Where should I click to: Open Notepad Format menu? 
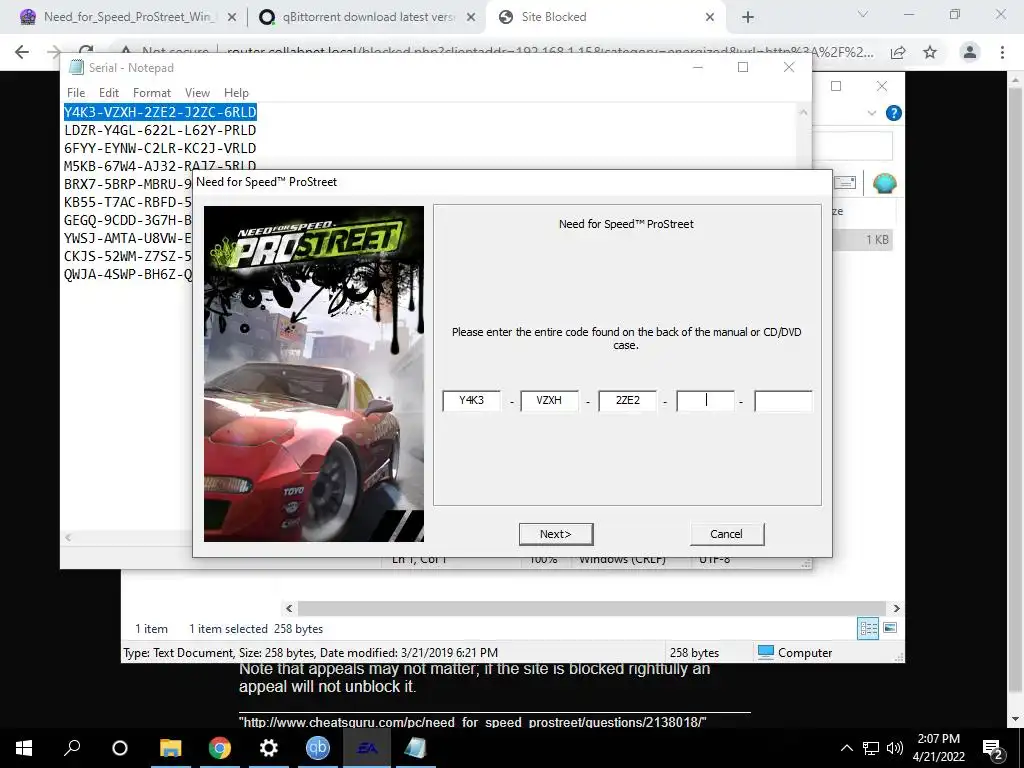[152, 93]
